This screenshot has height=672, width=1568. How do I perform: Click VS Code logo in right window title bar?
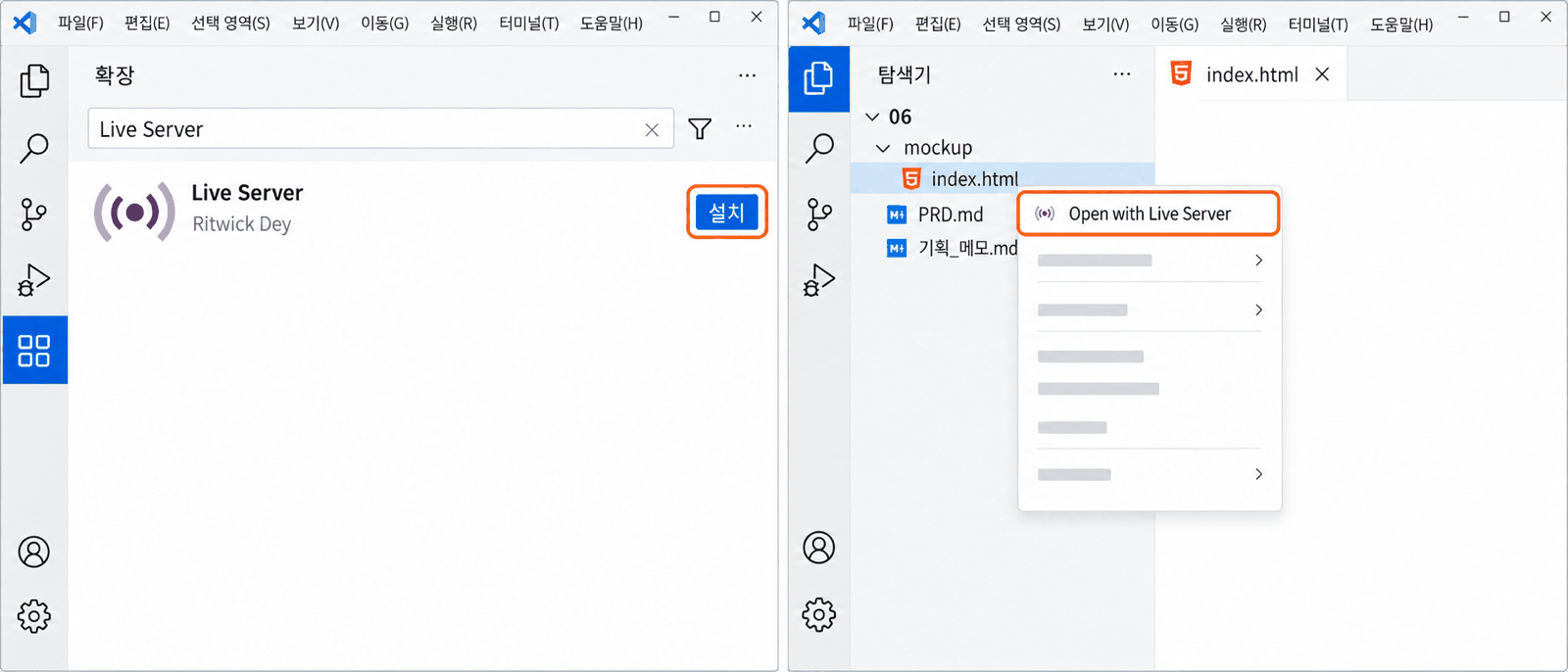click(x=813, y=22)
